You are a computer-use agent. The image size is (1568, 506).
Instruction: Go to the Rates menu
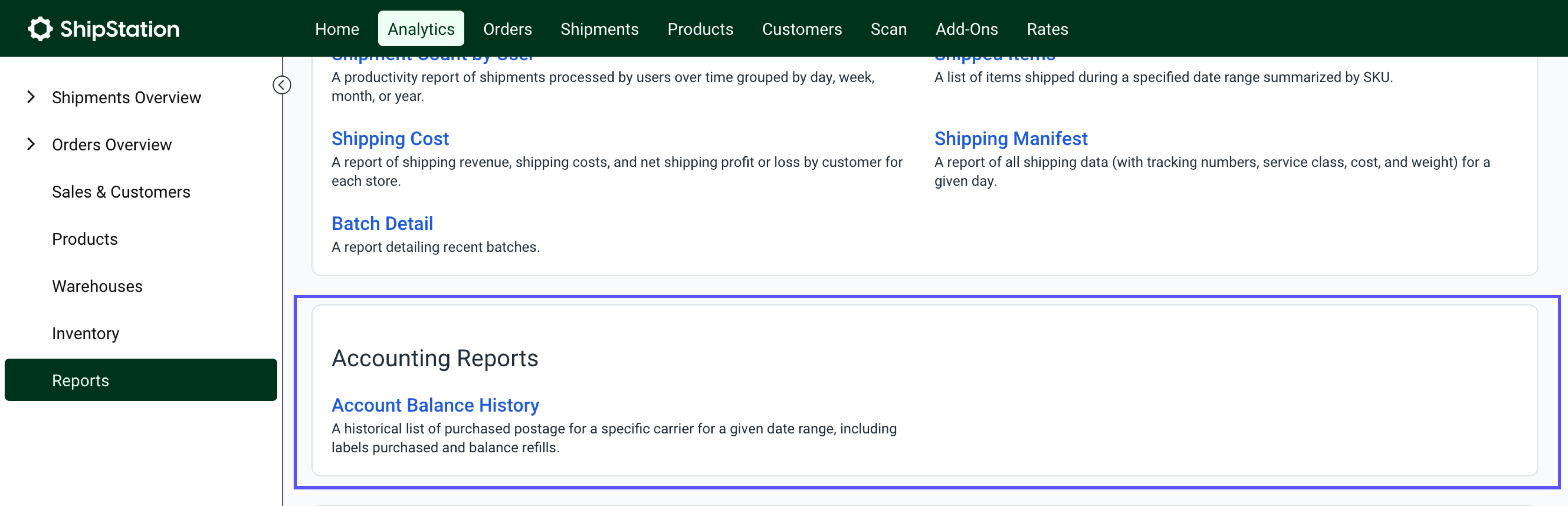1047,29
